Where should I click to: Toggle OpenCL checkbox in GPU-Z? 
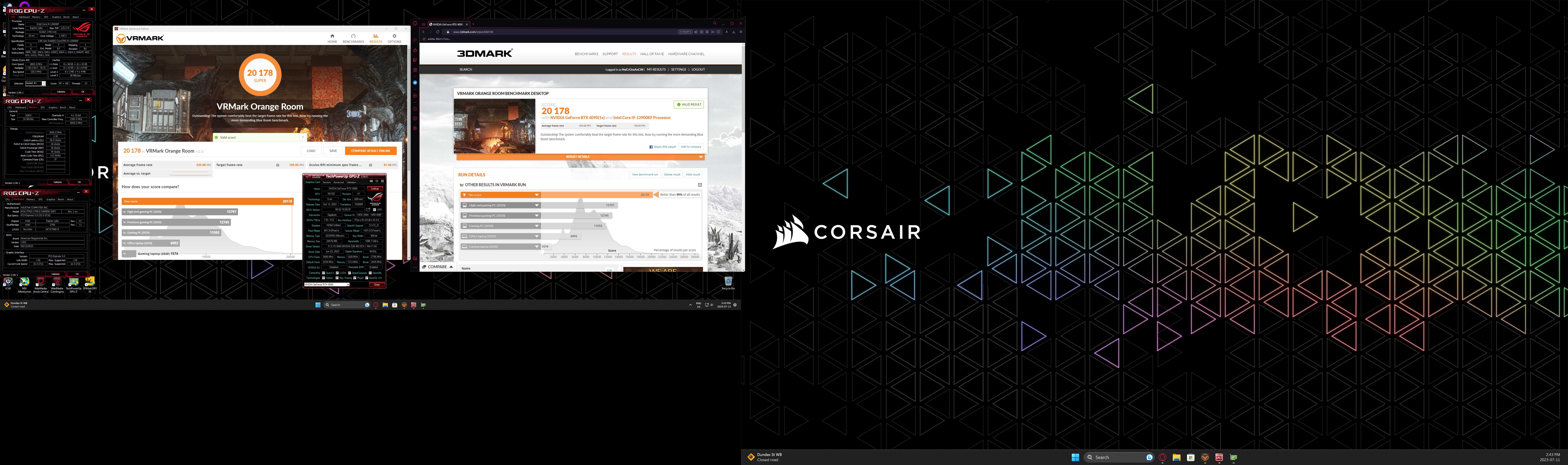pos(323,273)
